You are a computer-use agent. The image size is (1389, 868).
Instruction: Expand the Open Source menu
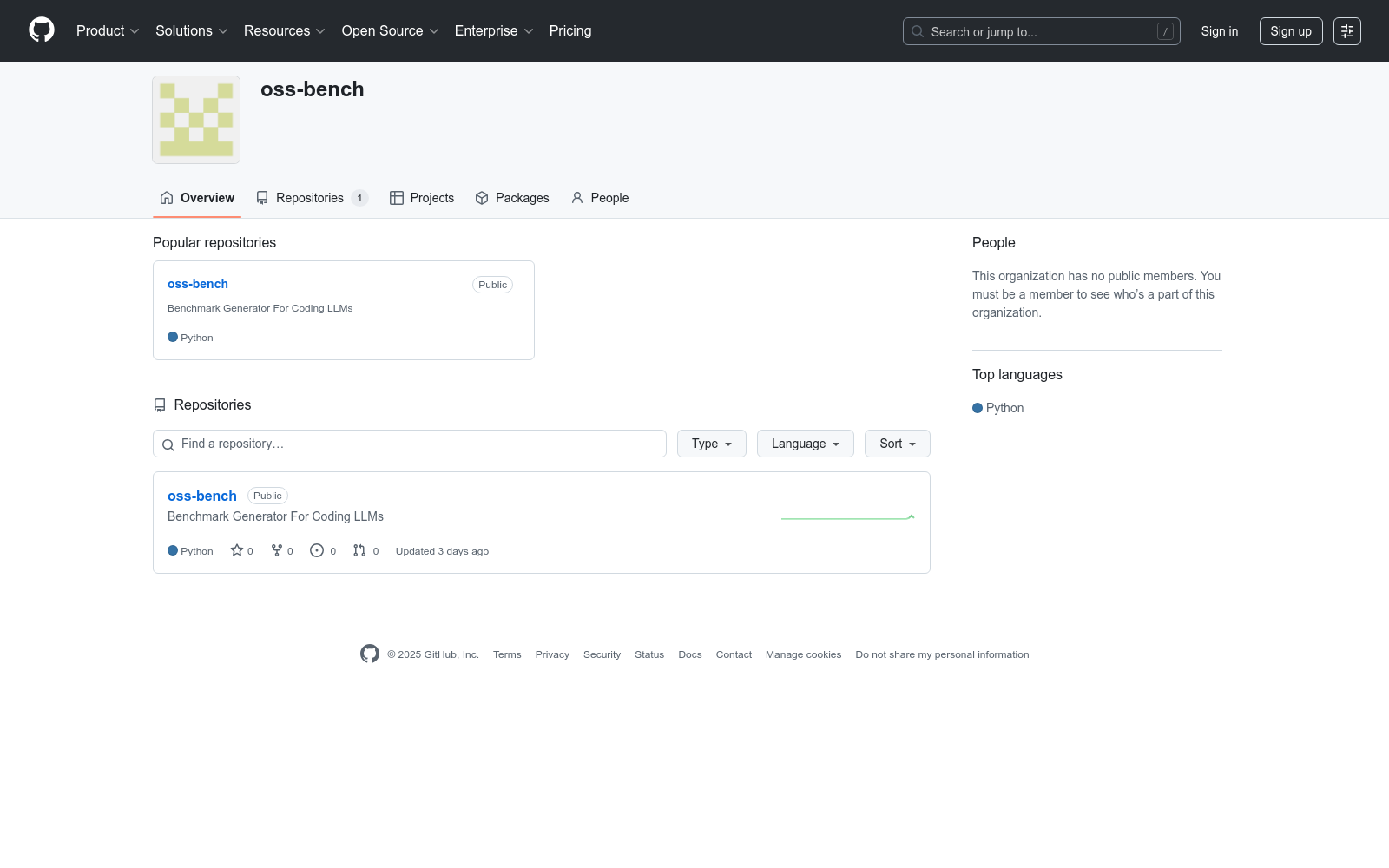tap(391, 31)
